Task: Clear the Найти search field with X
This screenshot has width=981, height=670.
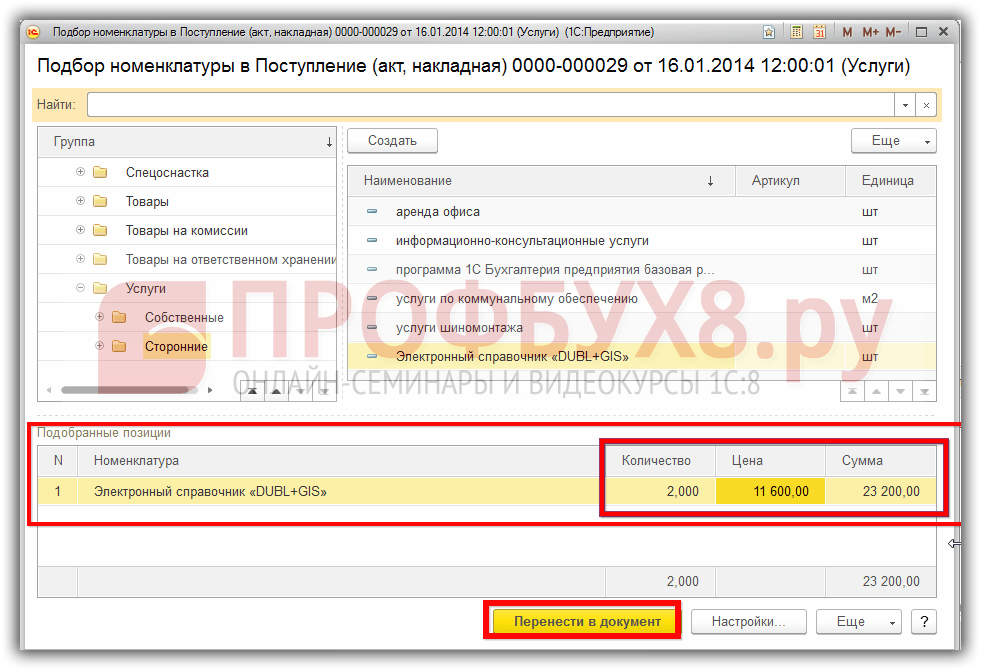Action: pos(927,104)
